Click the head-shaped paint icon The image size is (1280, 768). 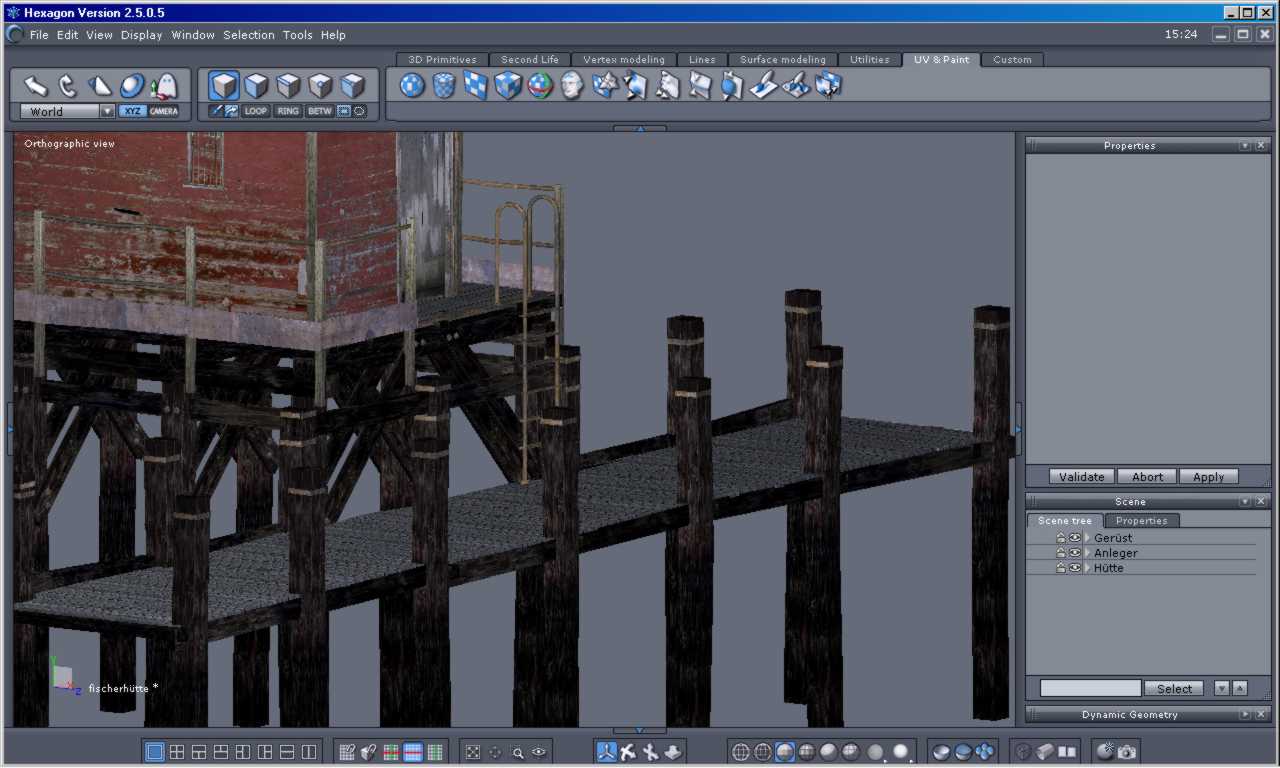pyautogui.click(x=572, y=86)
